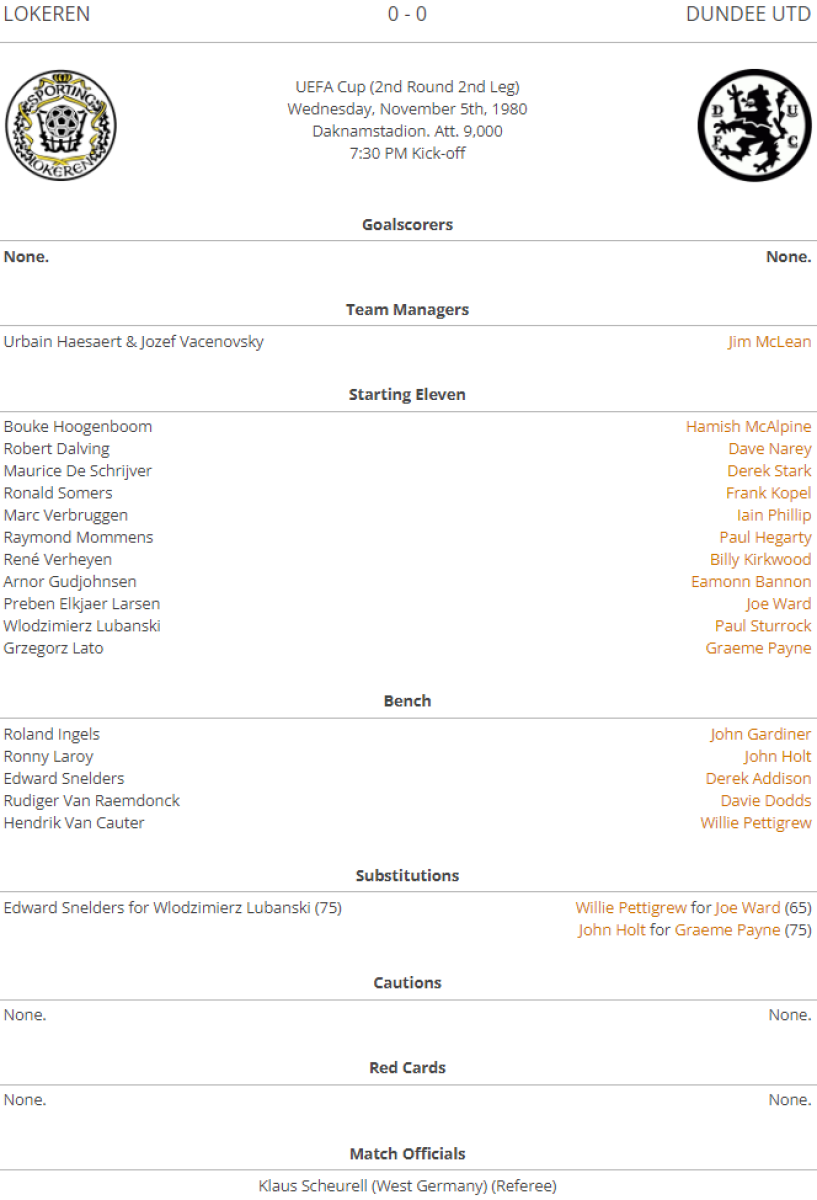Click the Dundee United lion crest
817x1200 pixels.
(755, 125)
